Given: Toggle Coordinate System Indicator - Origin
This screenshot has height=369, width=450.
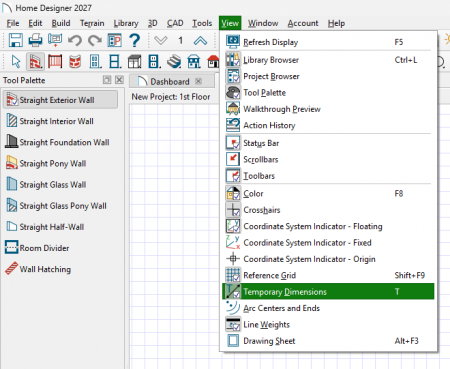Looking at the screenshot, I should 328,259.
